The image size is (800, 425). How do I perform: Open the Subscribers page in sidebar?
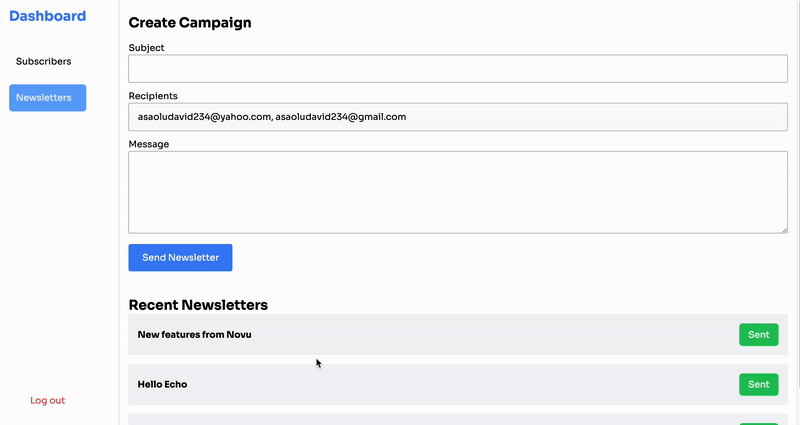[43, 61]
